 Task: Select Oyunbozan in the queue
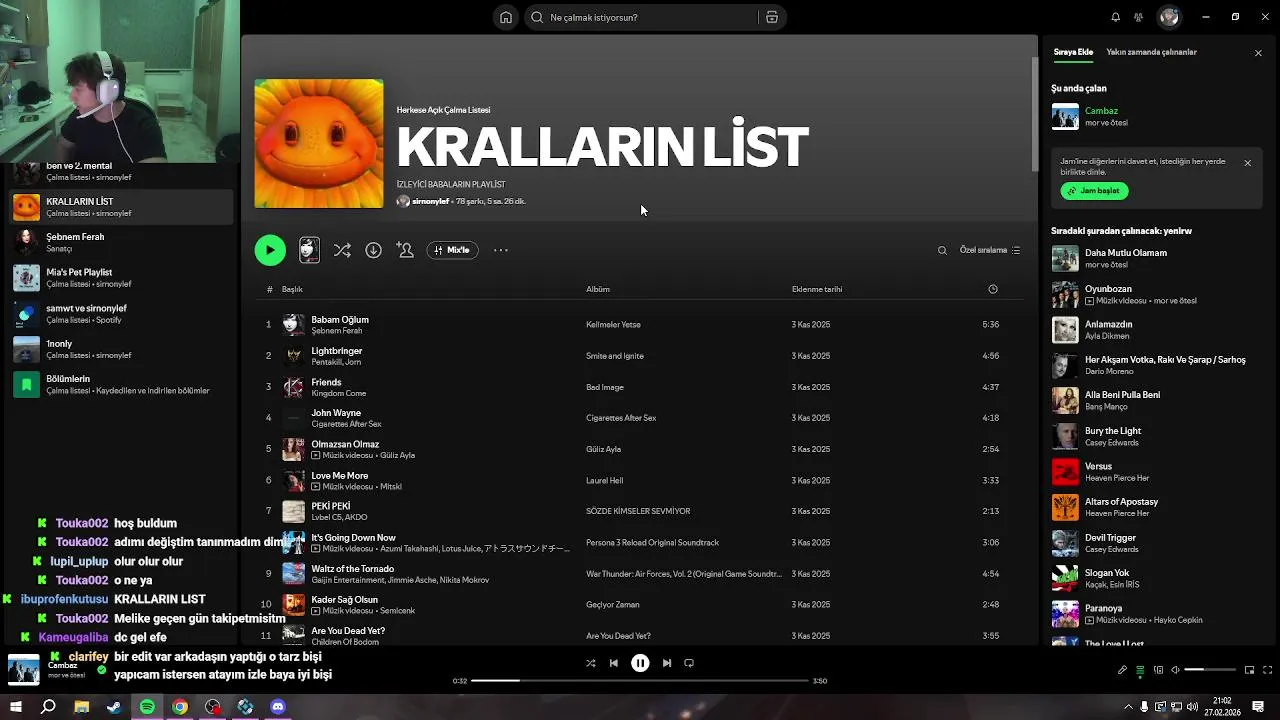pos(1108,289)
